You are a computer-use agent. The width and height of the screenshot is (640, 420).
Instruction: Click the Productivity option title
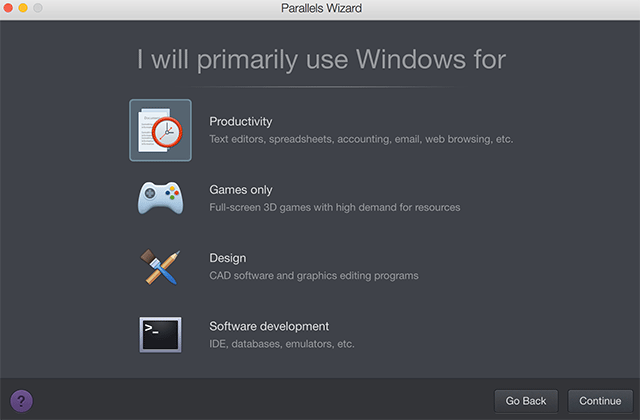pyautogui.click(x=241, y=122)
